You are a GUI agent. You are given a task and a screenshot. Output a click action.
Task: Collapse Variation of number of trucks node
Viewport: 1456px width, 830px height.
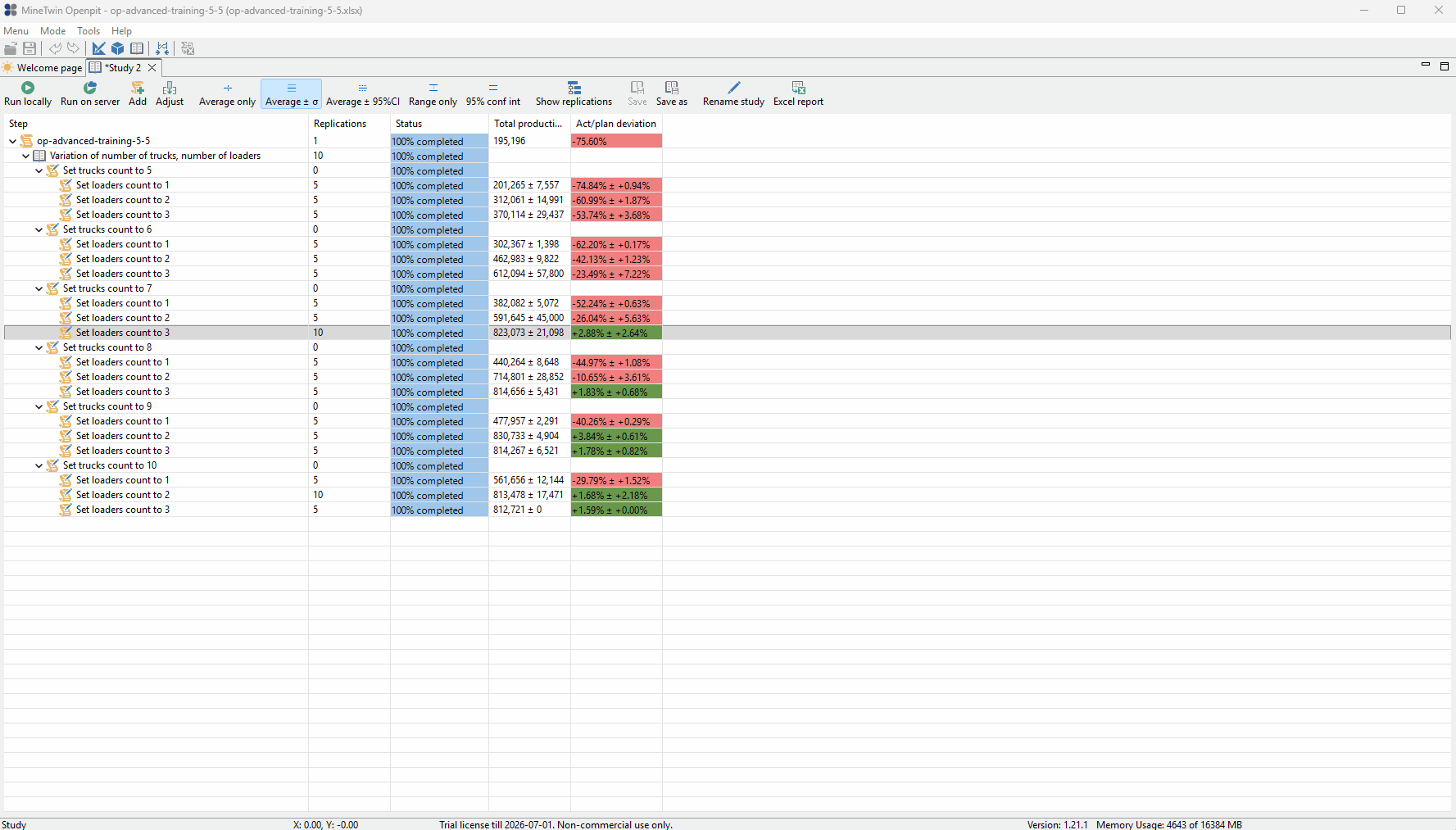[26, 156]
